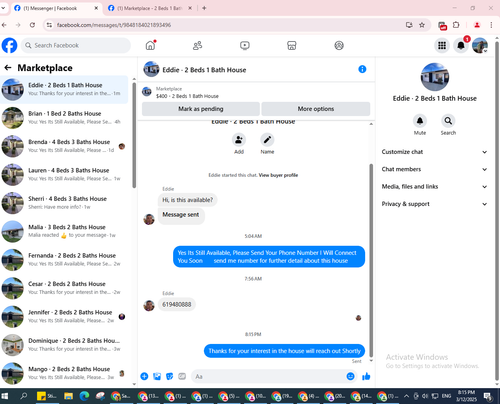Open the browser extensions puzzle icon
The image size is (500, 404).
[456, 25]
